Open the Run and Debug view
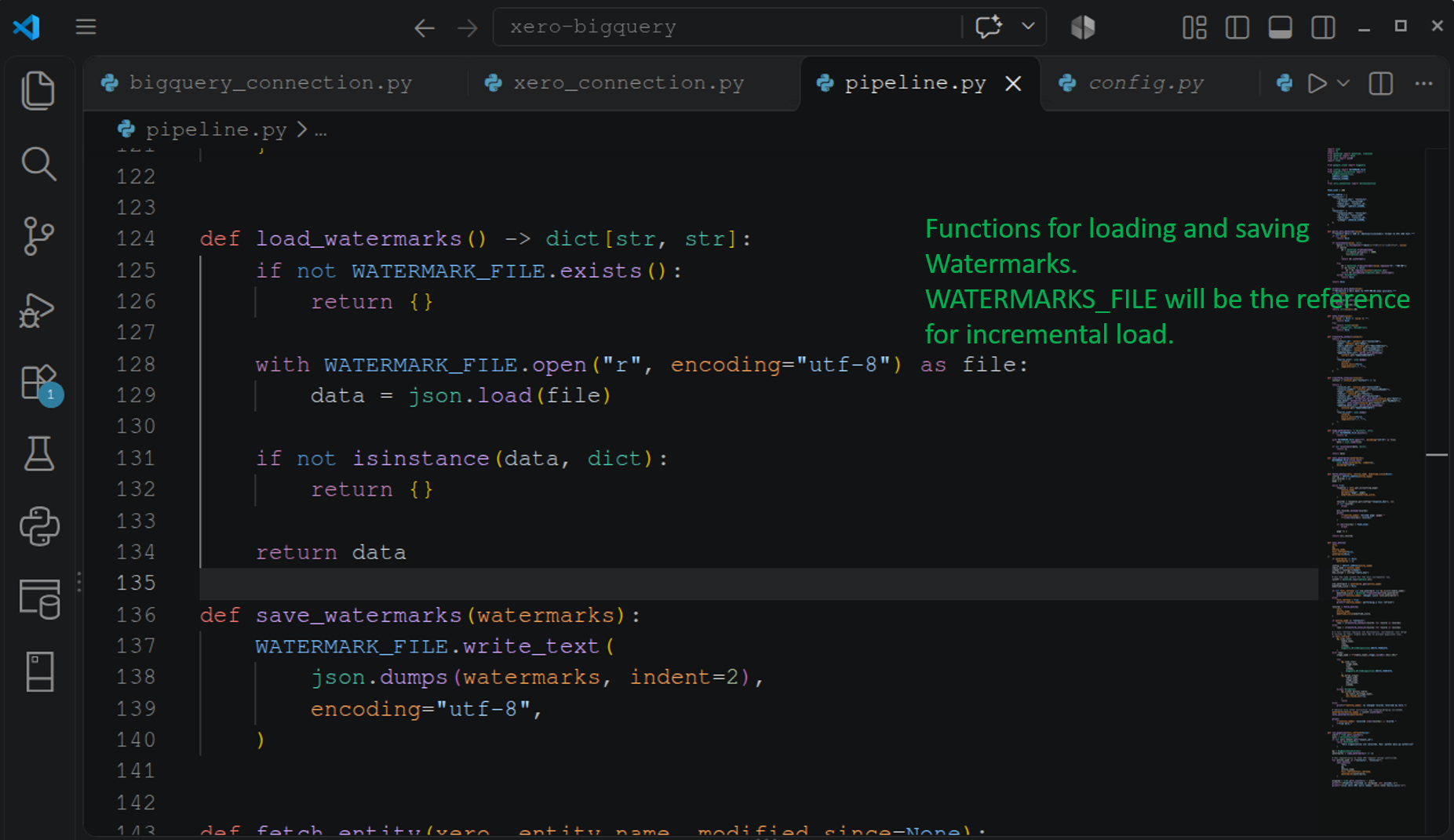Screen dimensions: 1454x840 click(38, 310)
